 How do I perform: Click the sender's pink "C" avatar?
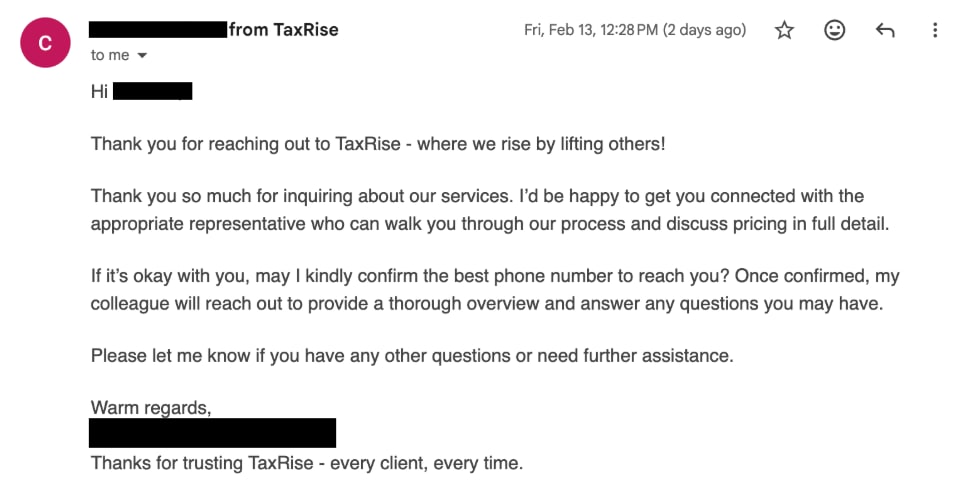pos(45,44)
